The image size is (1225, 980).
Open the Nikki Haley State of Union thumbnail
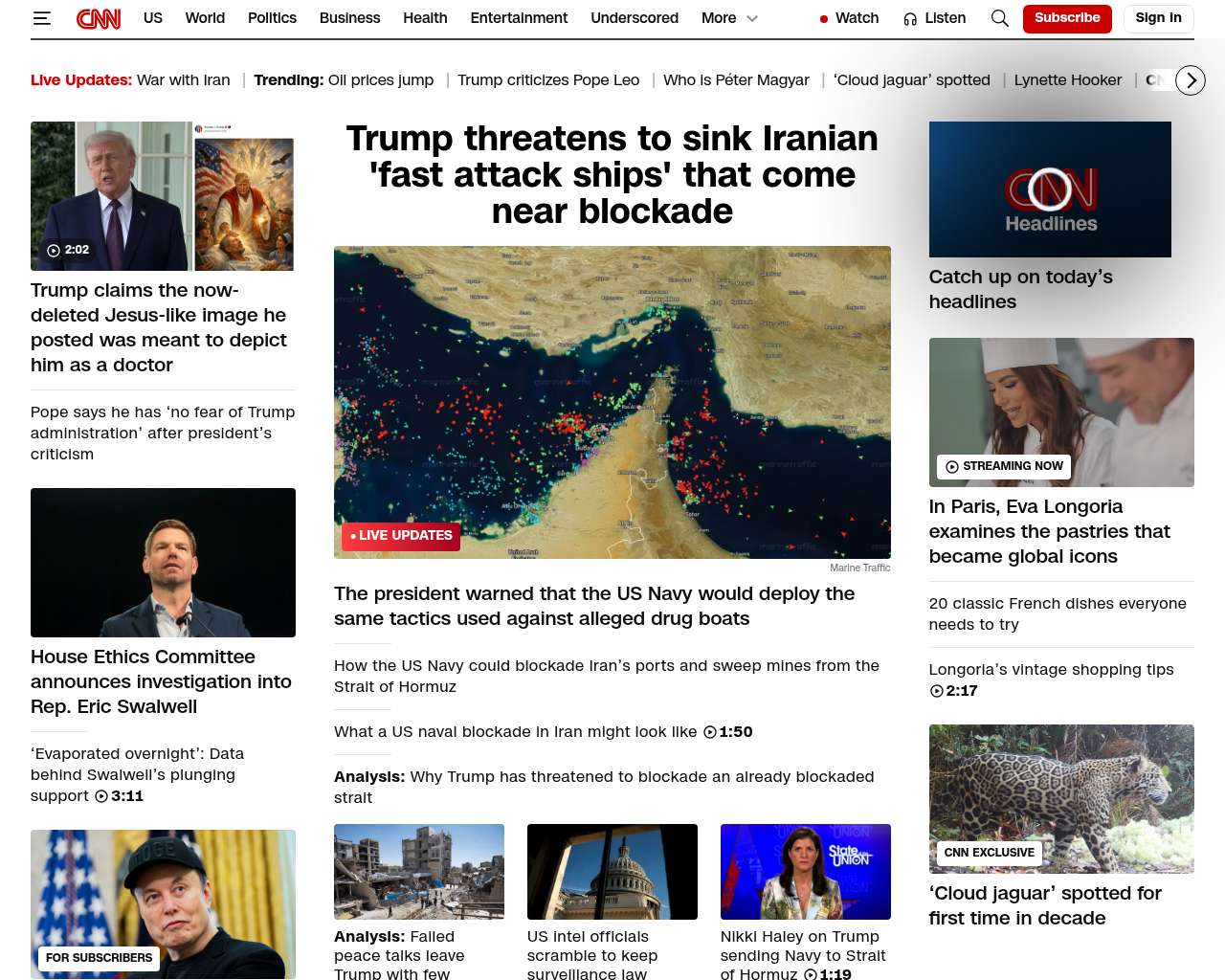pos(806,872)
